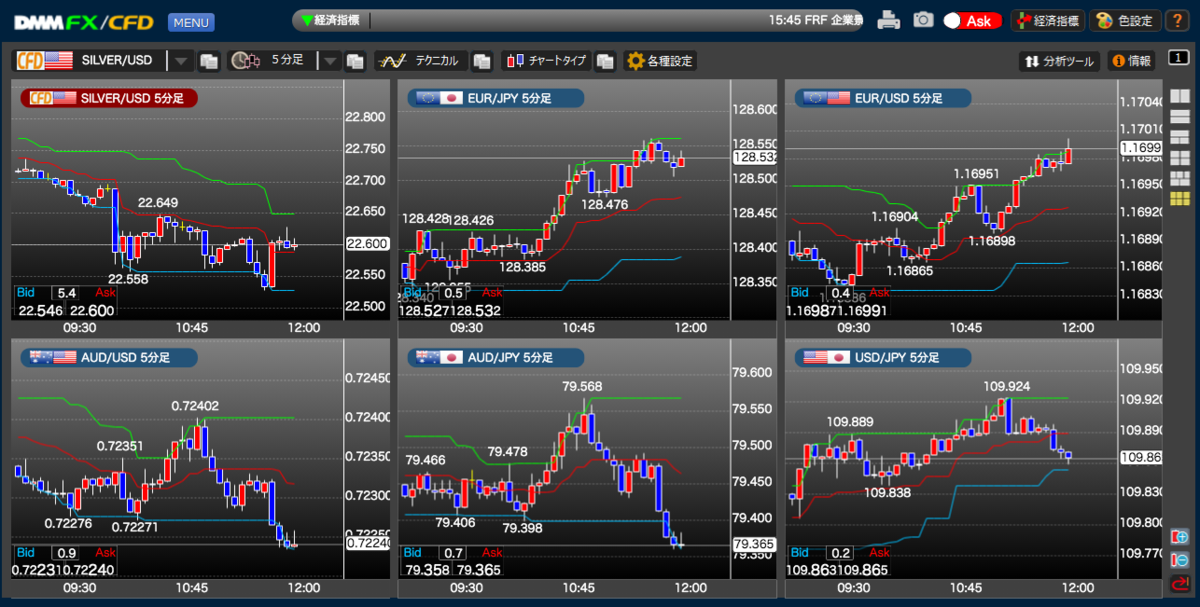Viewport: 1200px width, 607px height.
Task: Open the MENU button
Action: pos(190,21)
